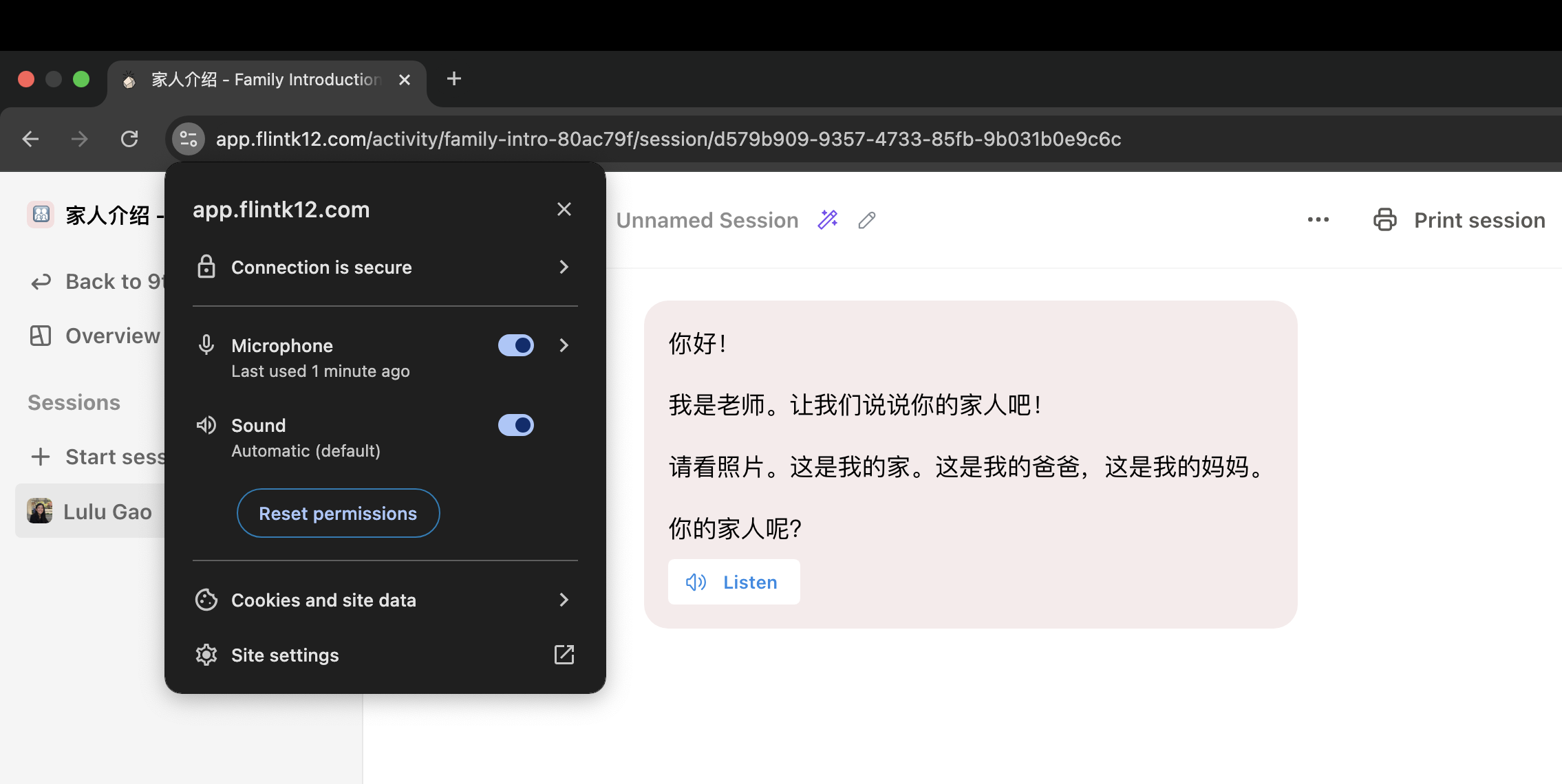Viewport: 1562px width, 784px height.
Task: Expand Cookies and site data chevron
Action: click(x=564, y=600)
